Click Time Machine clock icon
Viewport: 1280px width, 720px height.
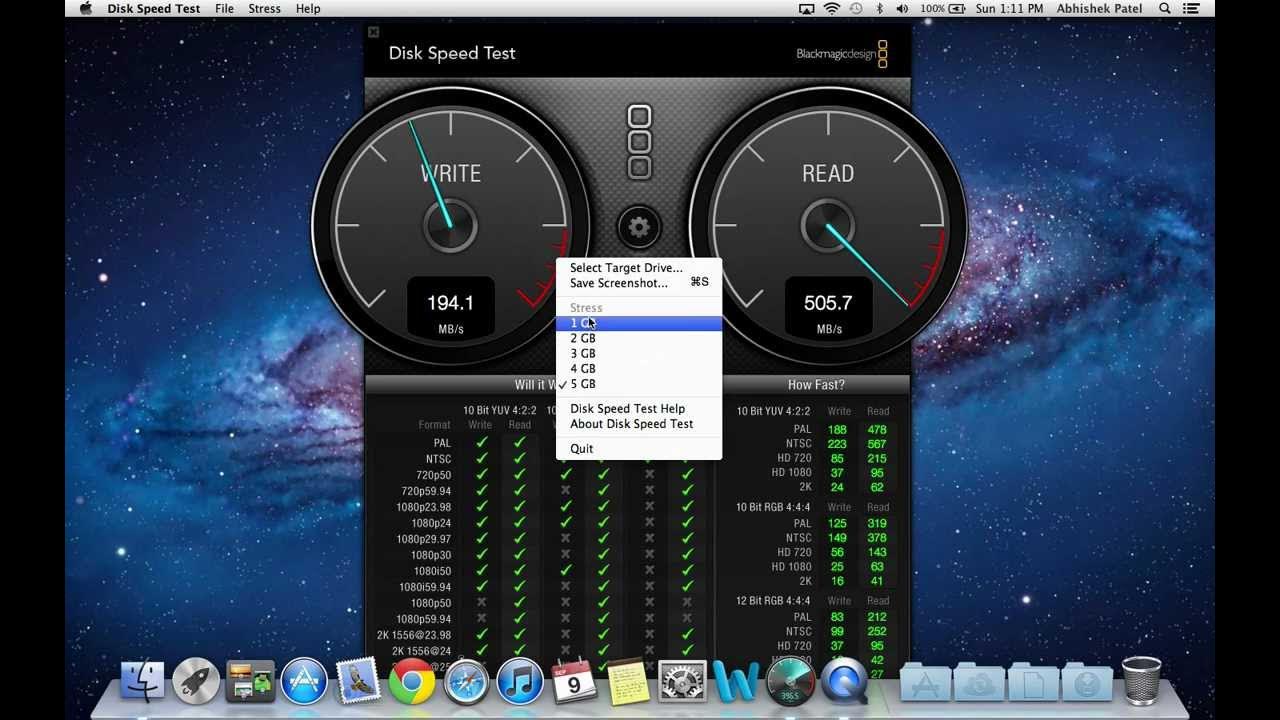coord(856,9)
